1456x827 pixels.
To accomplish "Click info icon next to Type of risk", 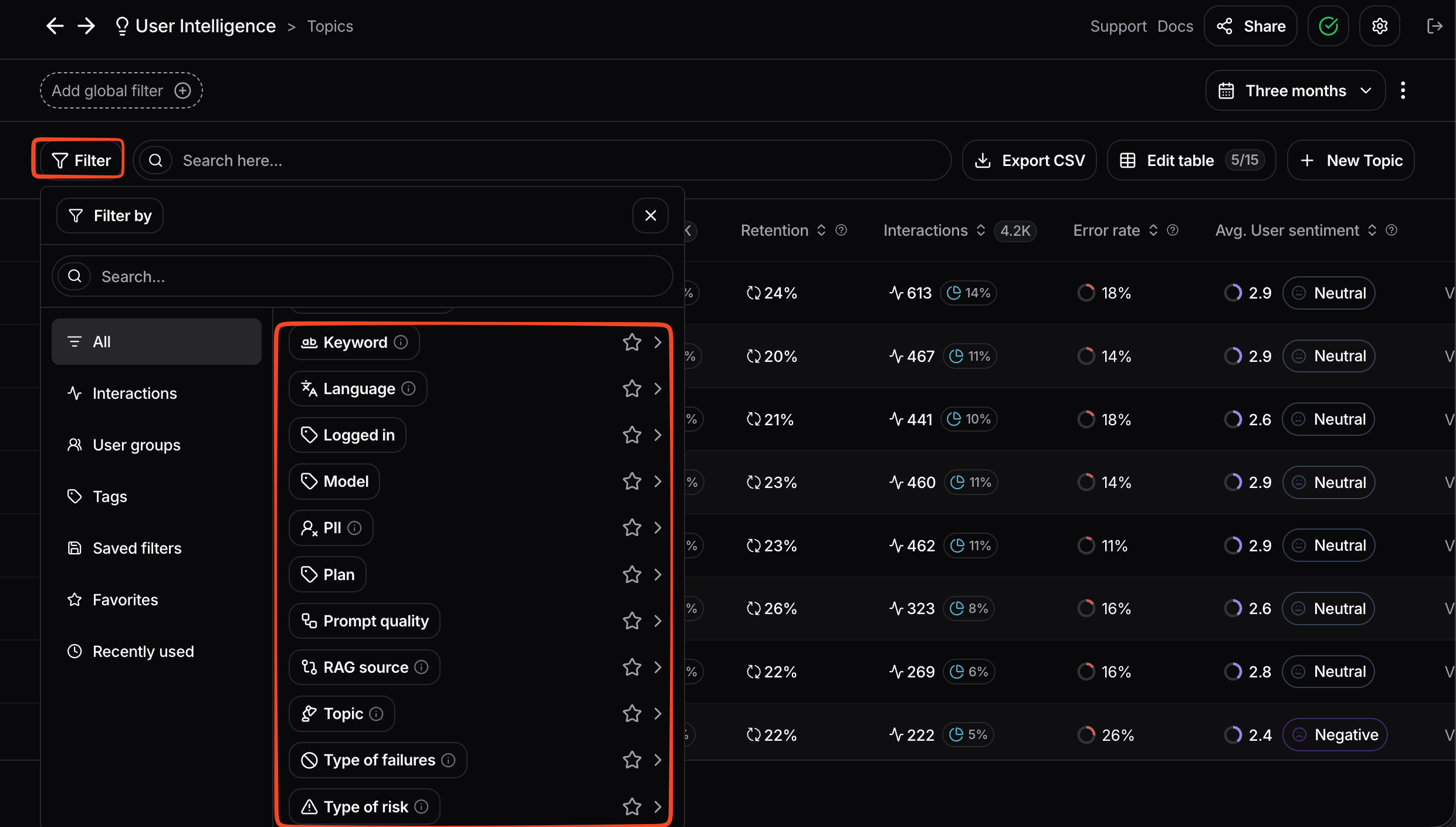I will [x=421, y=806].
